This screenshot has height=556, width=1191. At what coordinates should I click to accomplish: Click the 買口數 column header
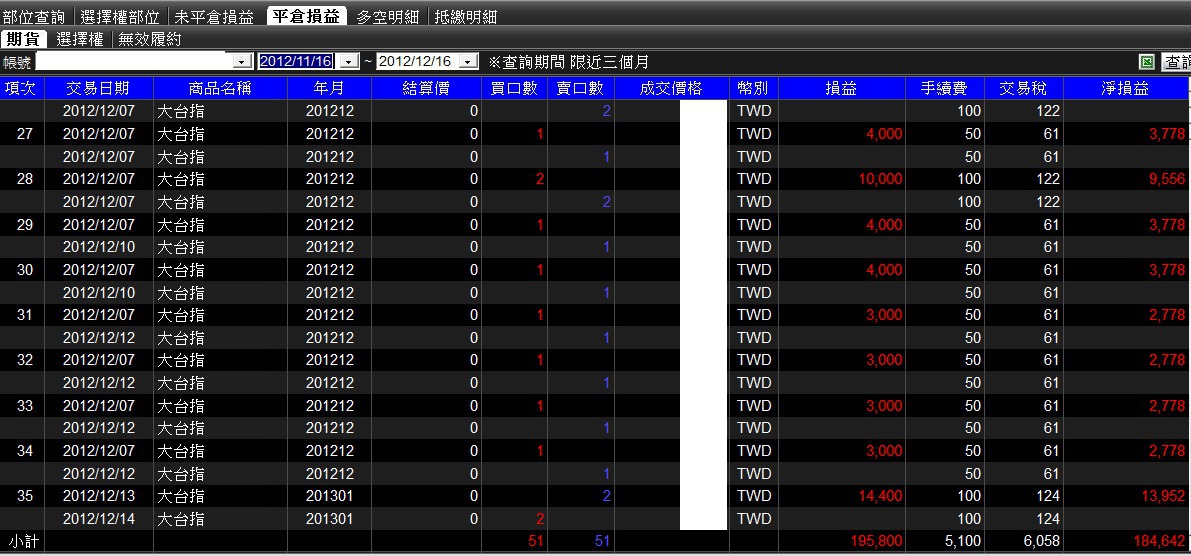[514, 88]
